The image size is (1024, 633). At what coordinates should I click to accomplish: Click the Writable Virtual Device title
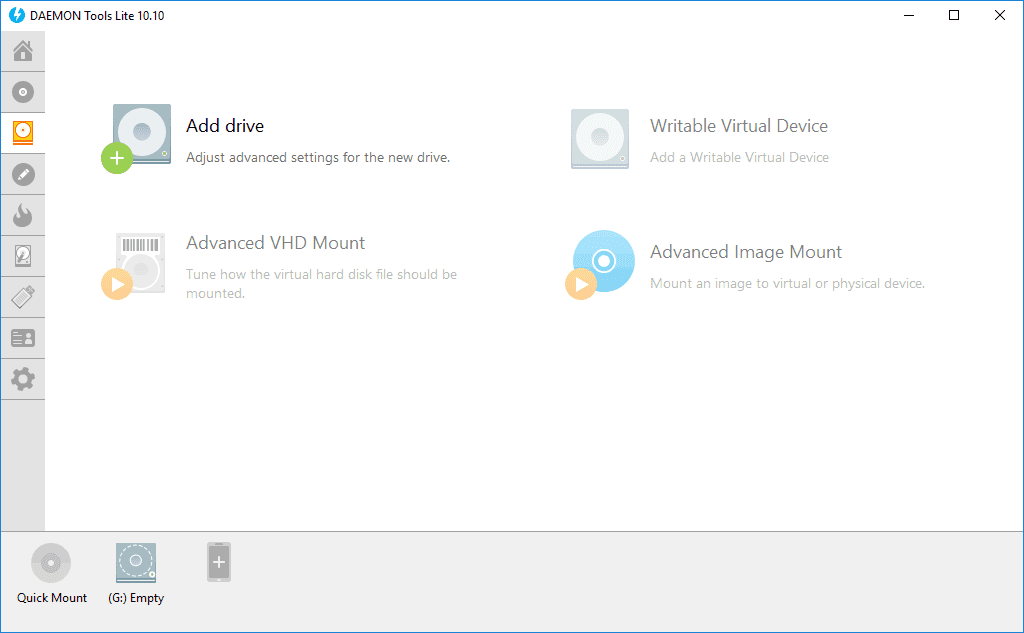tap(739, 125)
